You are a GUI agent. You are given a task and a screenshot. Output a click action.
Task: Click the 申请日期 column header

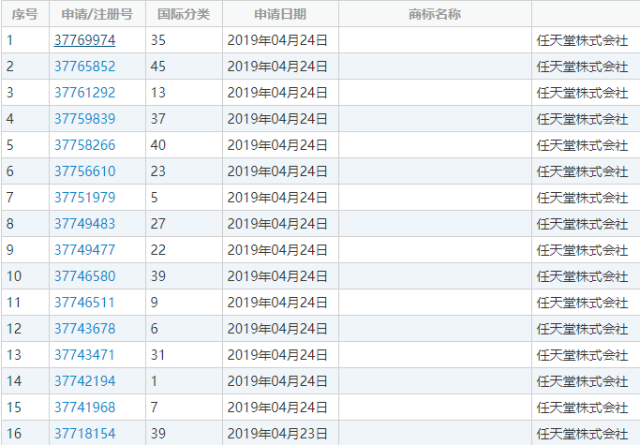[x=280, y=14]
